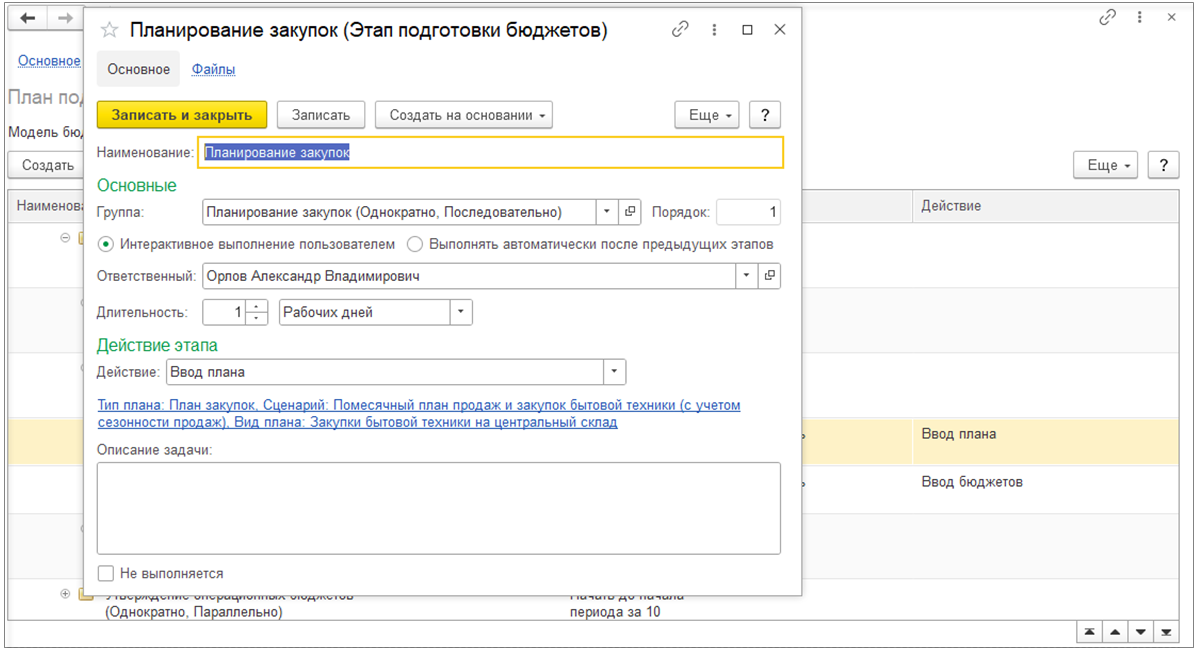The height and width of the screenshot is (648, 1194).
Task: Switch to the Файлы tab
Action: point(213,69)
